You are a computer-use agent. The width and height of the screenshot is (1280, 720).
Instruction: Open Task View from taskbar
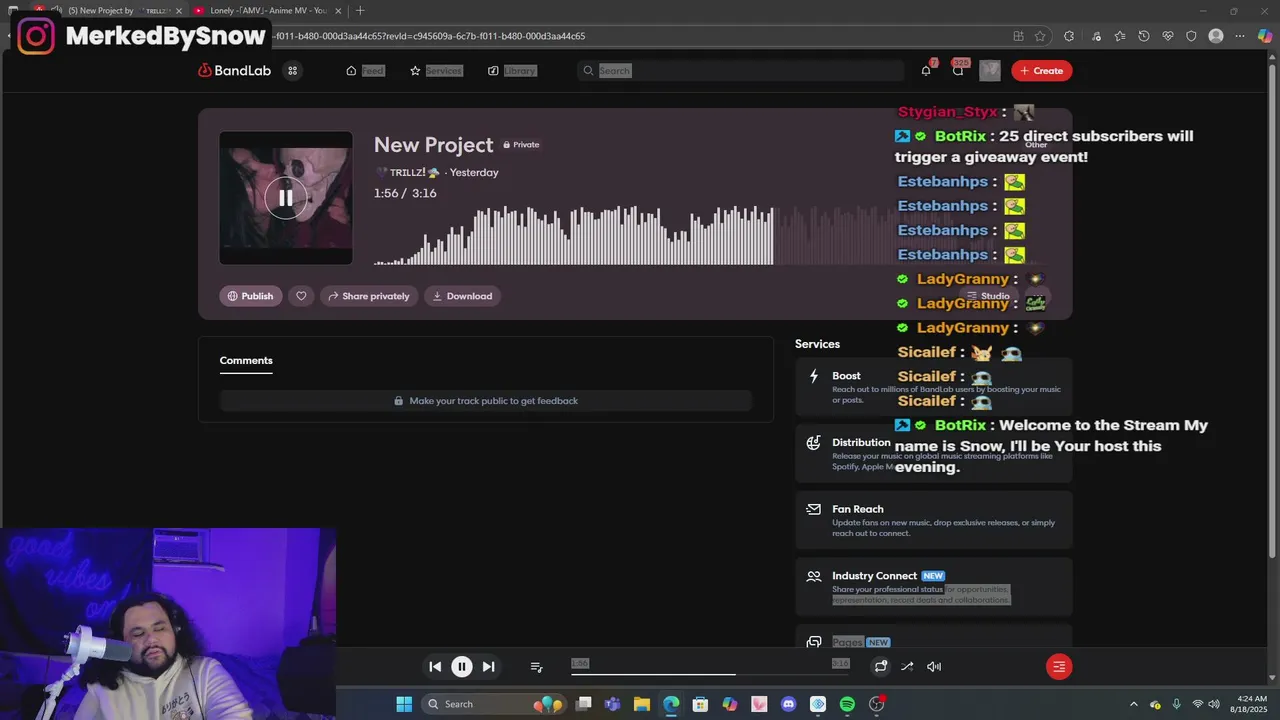point(583,704)
